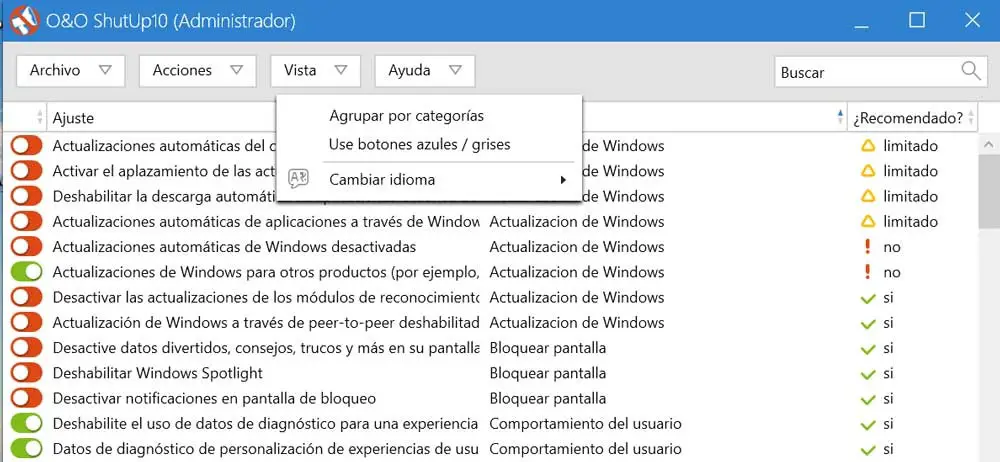Toggle Desactivar notificaciones en pantalla de bloqueo

(27, 398)
